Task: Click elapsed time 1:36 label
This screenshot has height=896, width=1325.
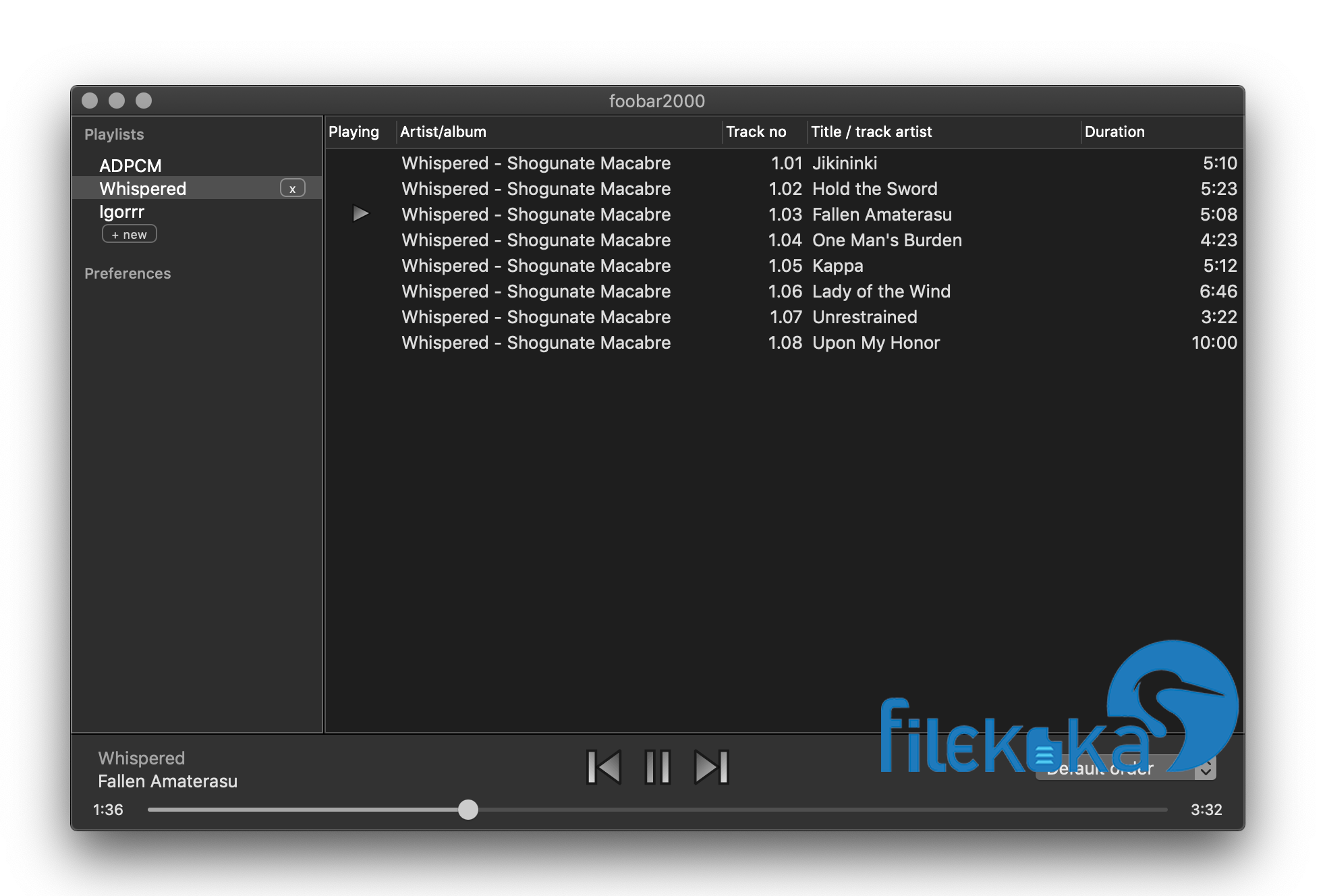Action: click(x=108, y=810)
